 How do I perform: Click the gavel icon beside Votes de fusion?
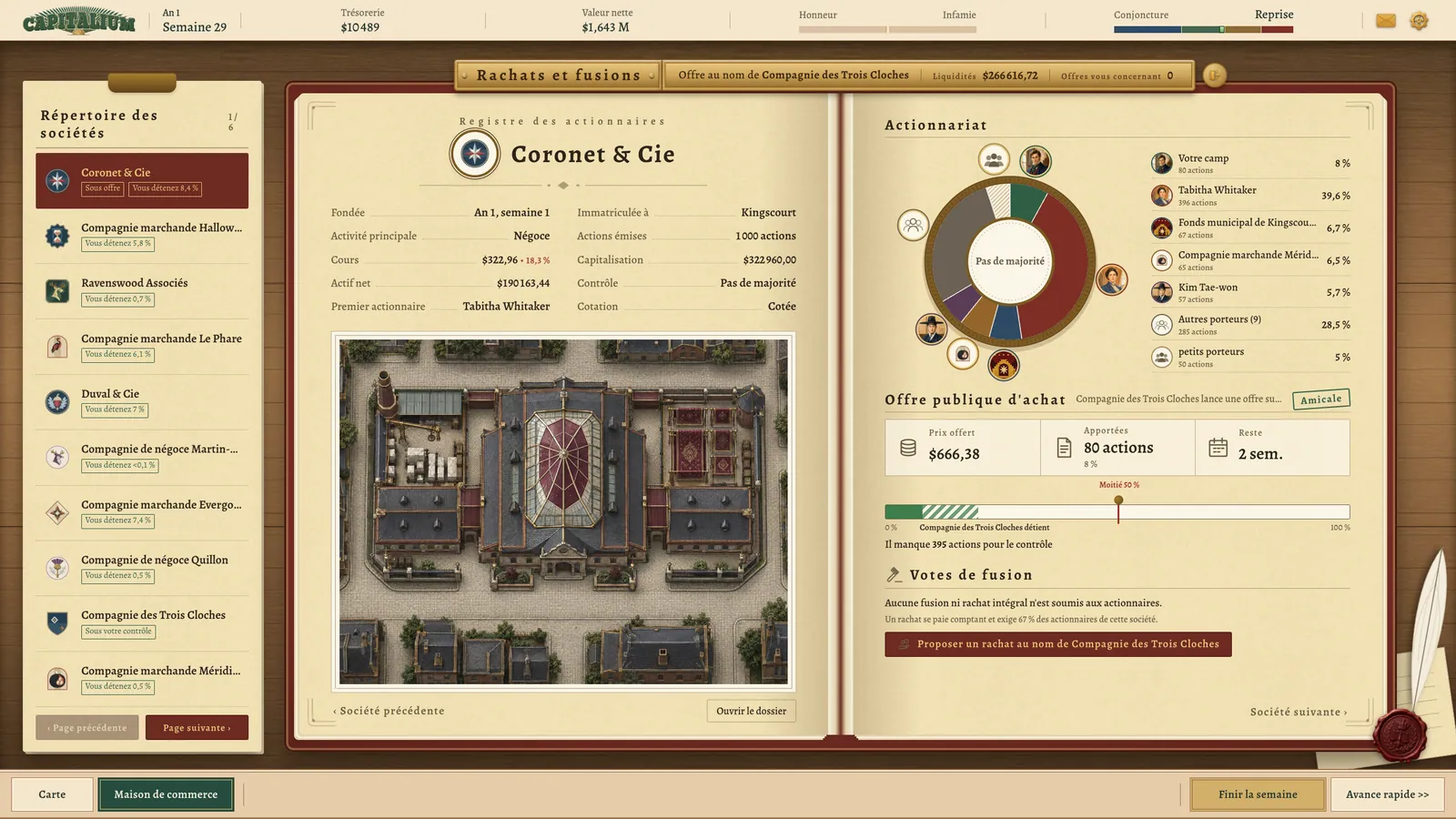894,575
